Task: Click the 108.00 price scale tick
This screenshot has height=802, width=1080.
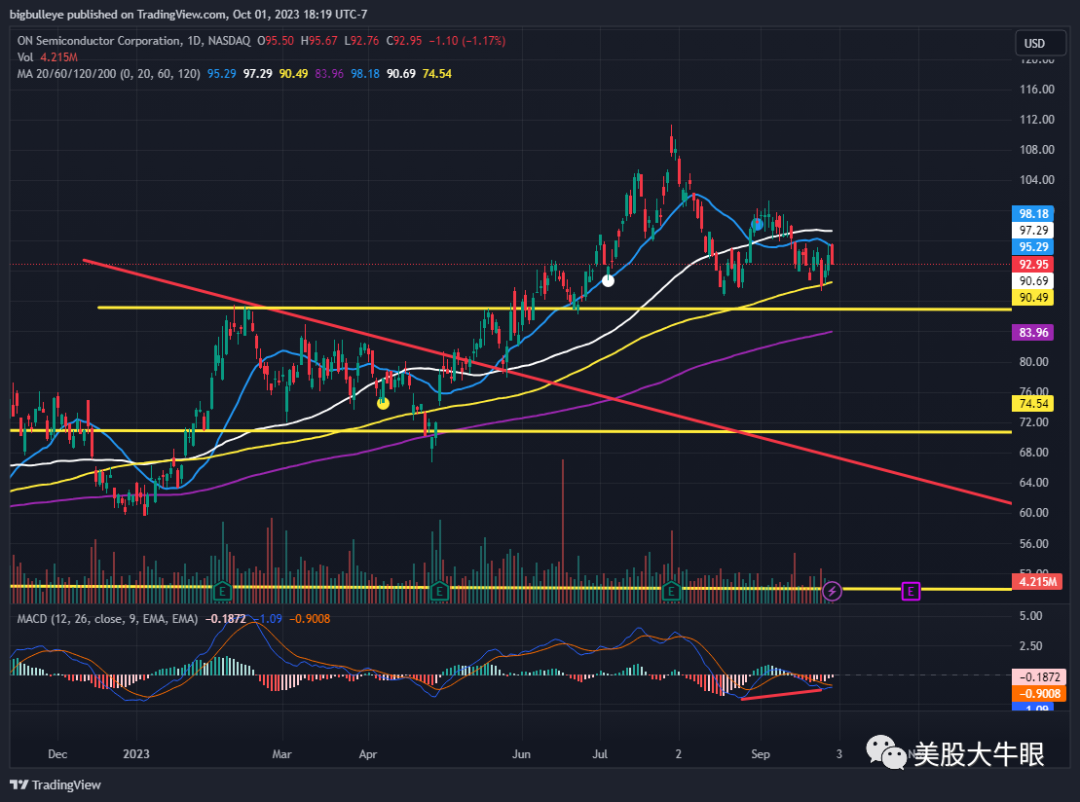Action: click(x=1037, y=150)
